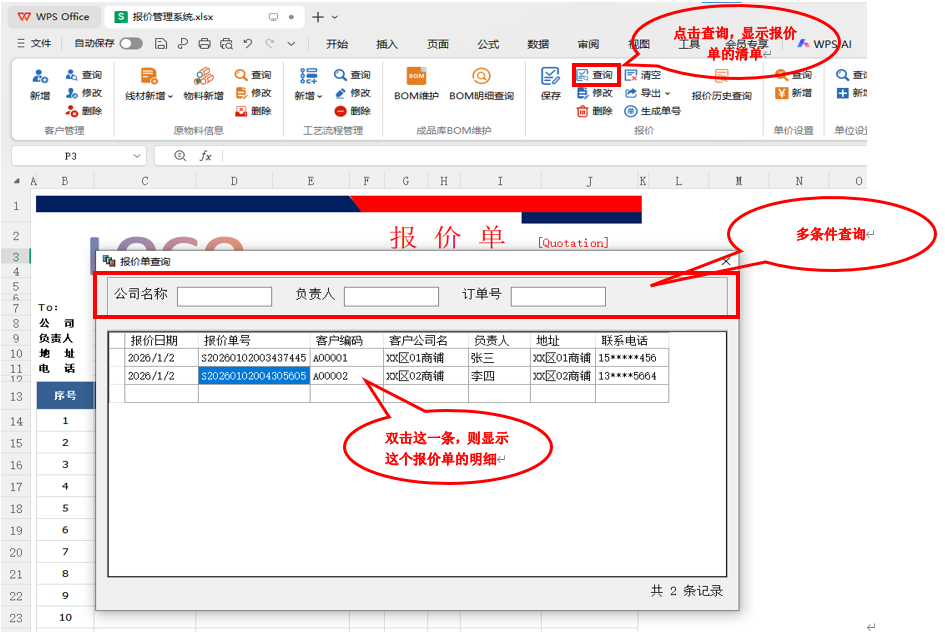Viewport: 945px width, 632px height.
Task: Click 查询 in 原物料信息 group
Action: click(253, 75)
